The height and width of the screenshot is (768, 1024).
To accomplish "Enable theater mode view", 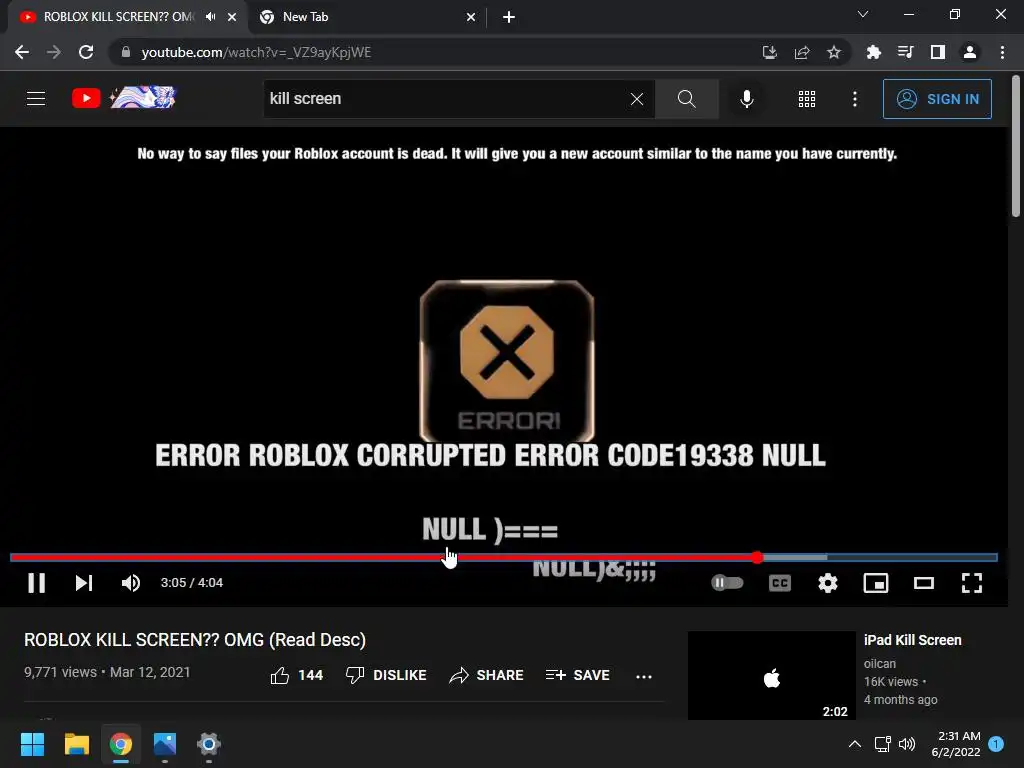I will 923,583.
